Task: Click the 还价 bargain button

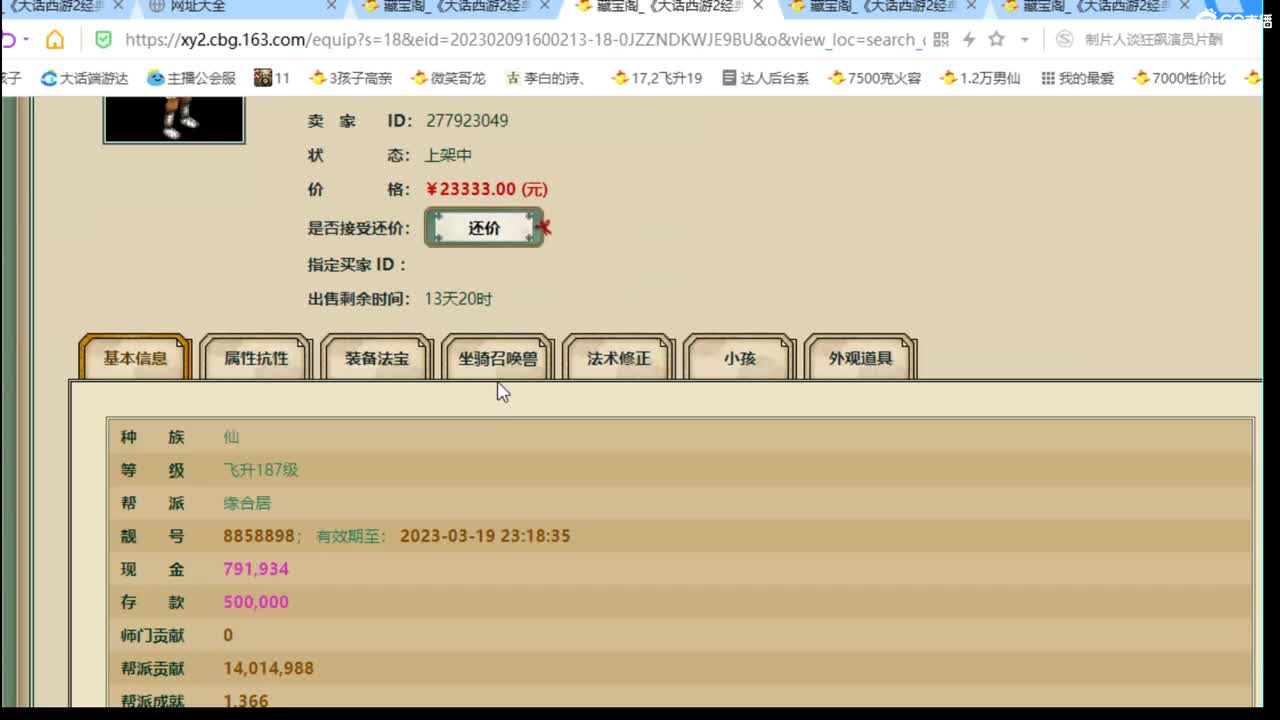Action: pyautogui.click(x=484, y=228)
